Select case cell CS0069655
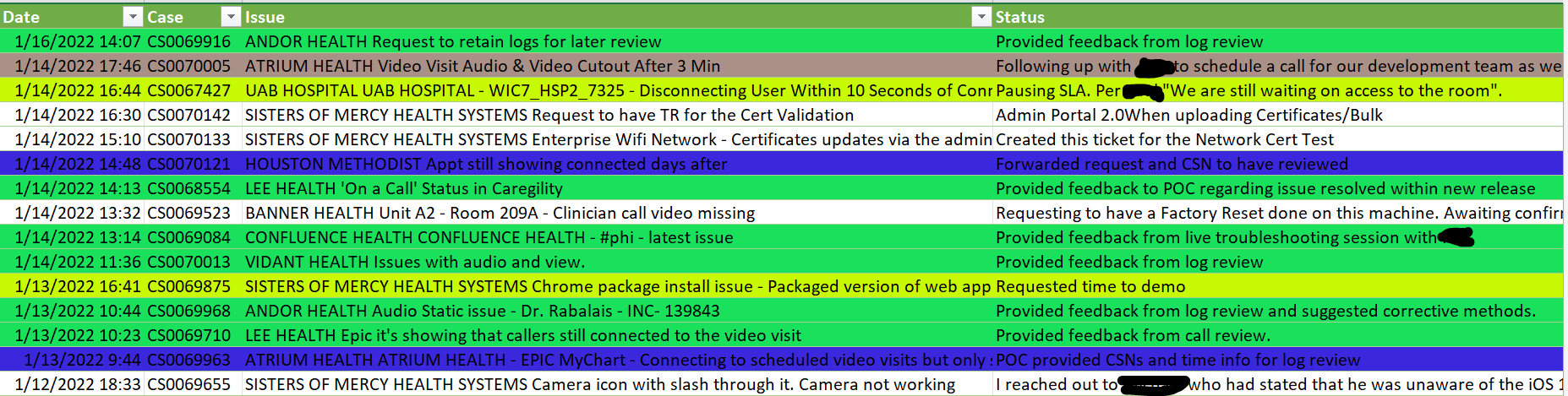This screenshot has height=396, width=1568. 194,384
